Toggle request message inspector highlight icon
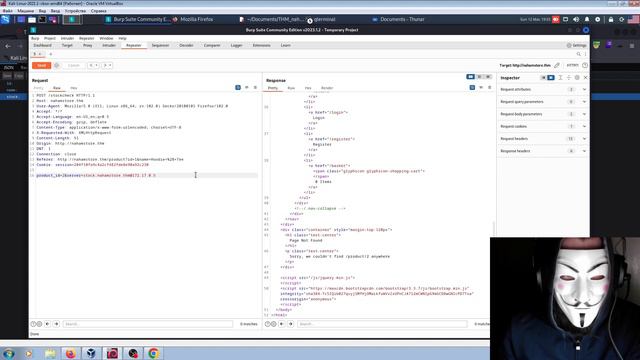The image size is (640, 360). (x=238, y=87)
